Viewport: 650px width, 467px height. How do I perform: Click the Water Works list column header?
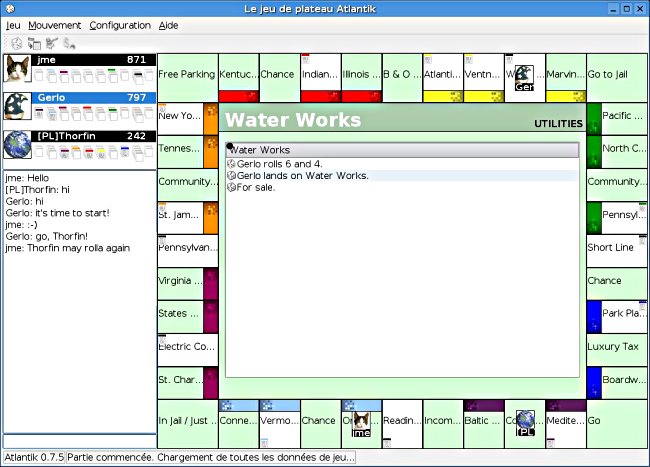(402, 150)
